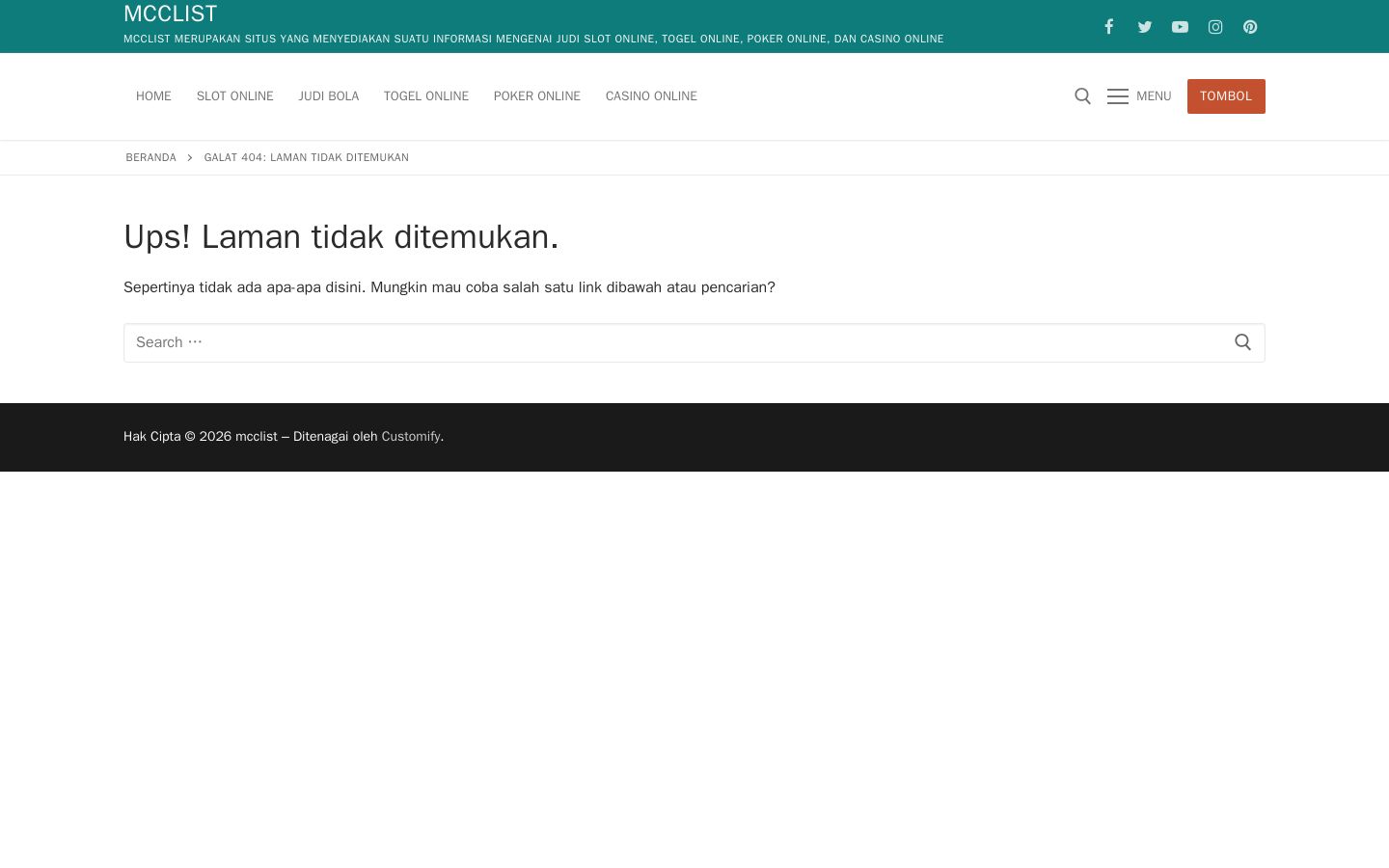The height and width of the screenshot is (868, 1389).
Task: Click the MCCLIST site title
Action: [171, 14]
